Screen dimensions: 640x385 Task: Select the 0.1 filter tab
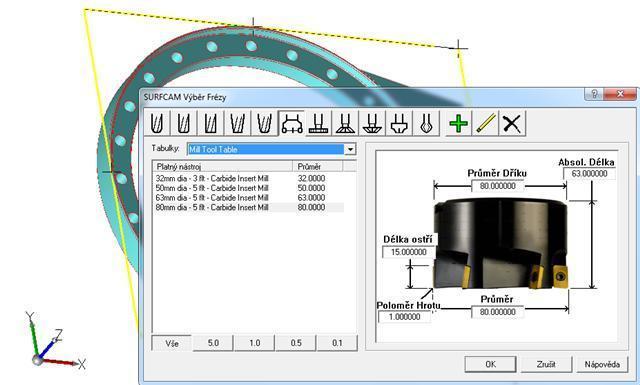tap(337, 343)
